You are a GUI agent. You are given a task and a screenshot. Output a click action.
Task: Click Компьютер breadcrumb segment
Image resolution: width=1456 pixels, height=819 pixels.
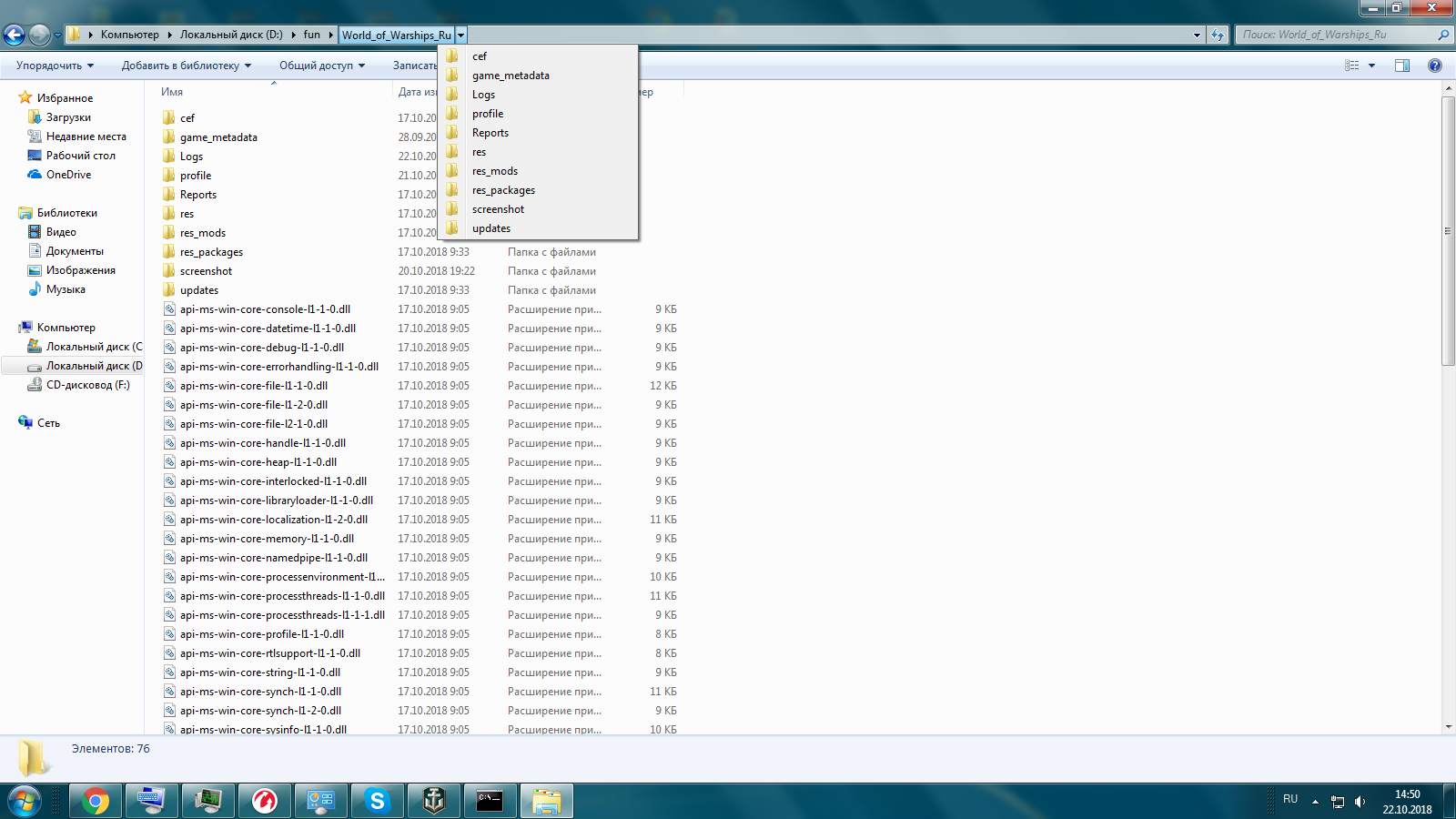[129, 35]
